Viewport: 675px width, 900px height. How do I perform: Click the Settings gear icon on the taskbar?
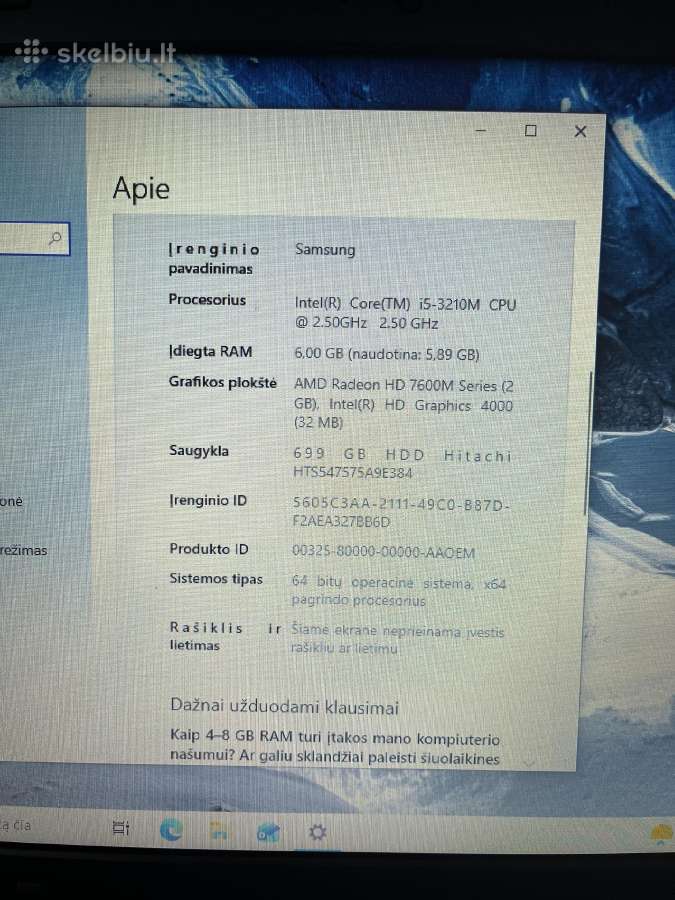click(x=317, y=832)
